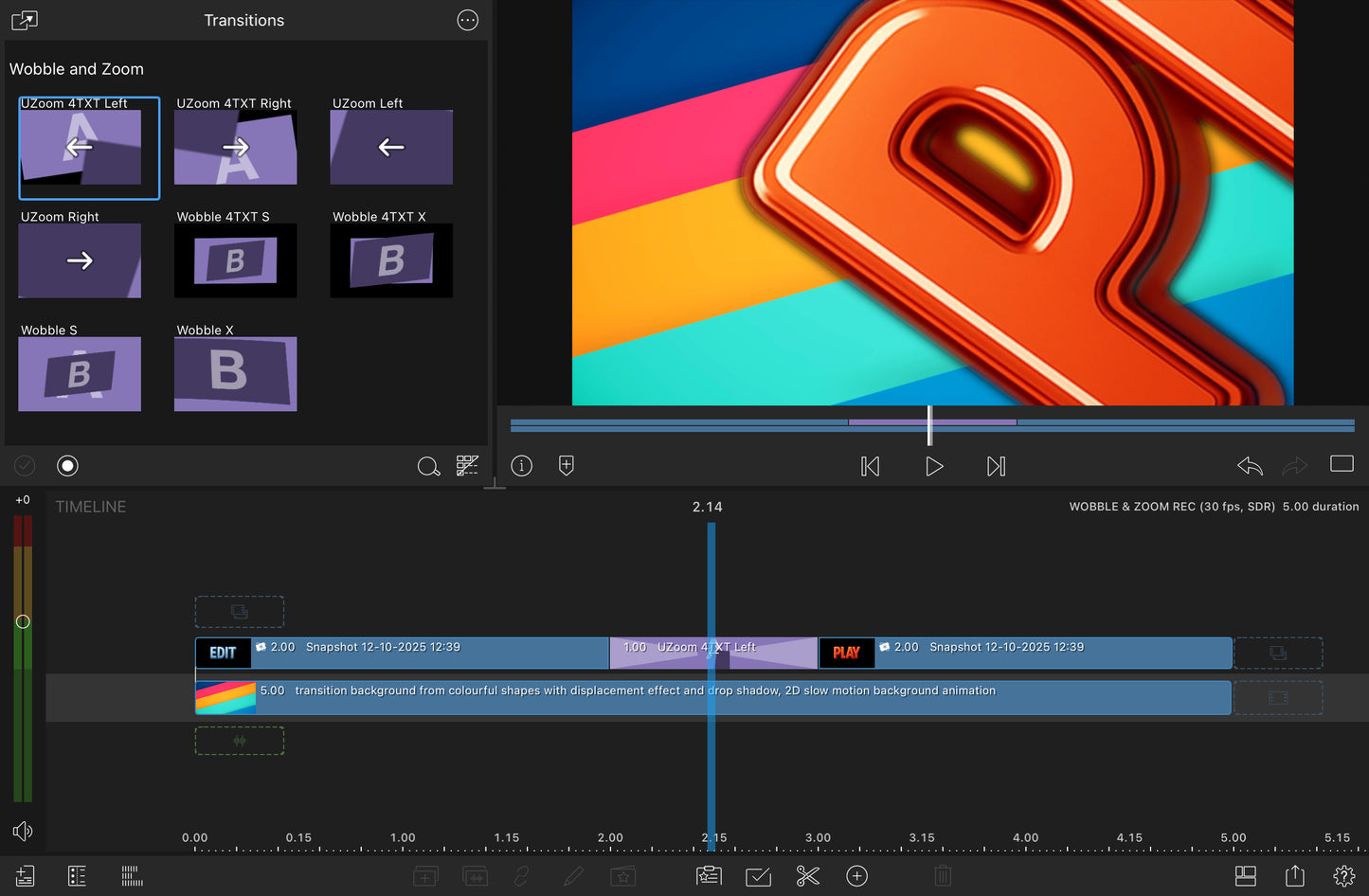Open the add clip plus menu

(x=857, y=876)
